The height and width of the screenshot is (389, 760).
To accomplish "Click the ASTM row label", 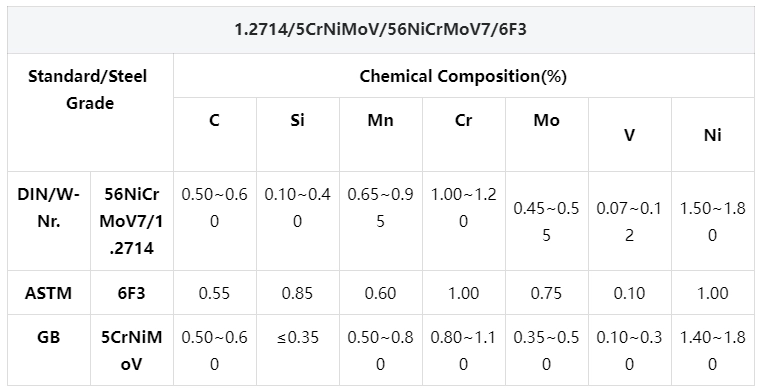I will point(48,293).
